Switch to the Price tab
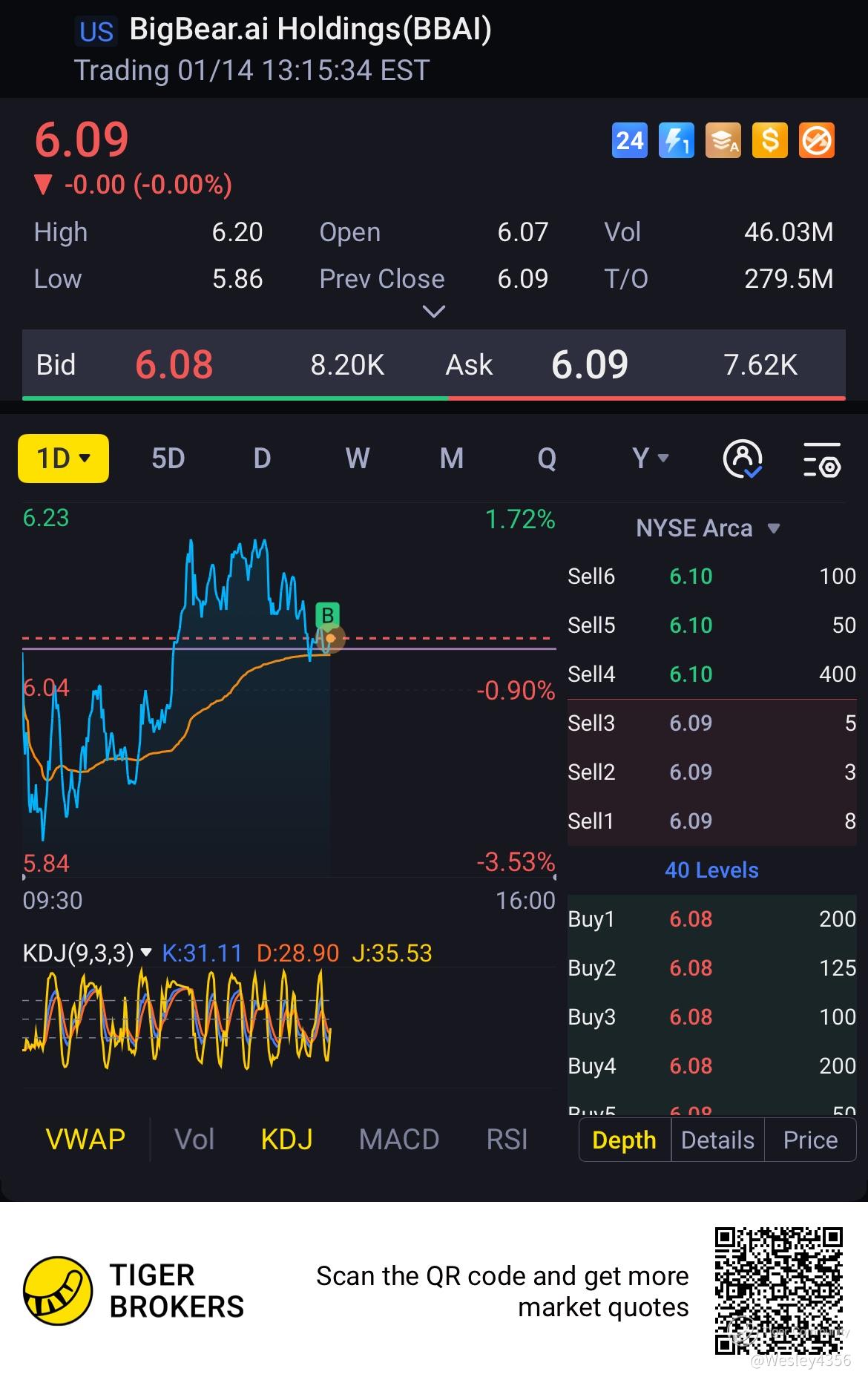This screenshot has height=1380, width=868. pyautogui.click(x=810, y=1140)
